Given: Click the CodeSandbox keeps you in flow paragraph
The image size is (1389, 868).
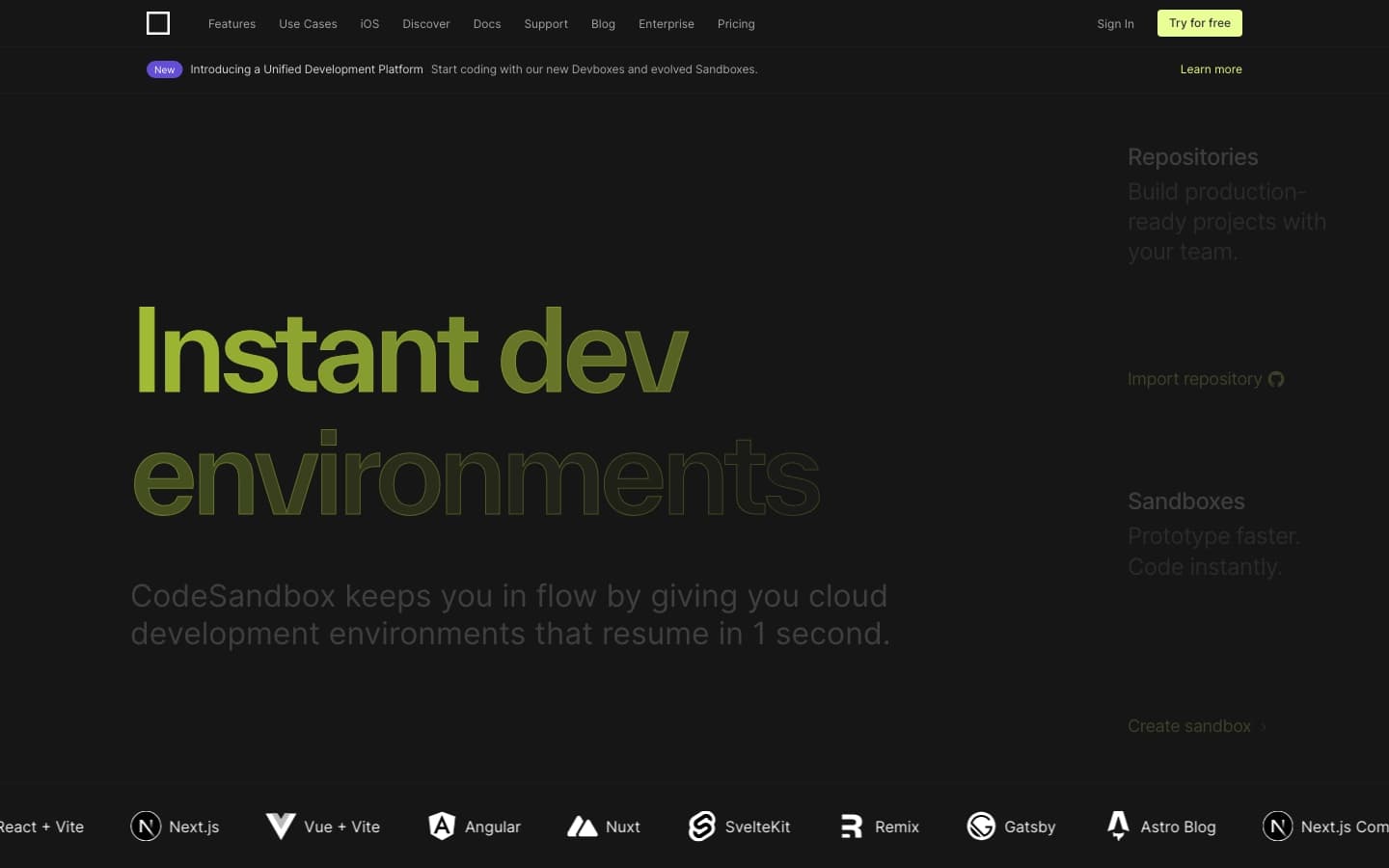Looking at the screenshot, I should [510, 614].
